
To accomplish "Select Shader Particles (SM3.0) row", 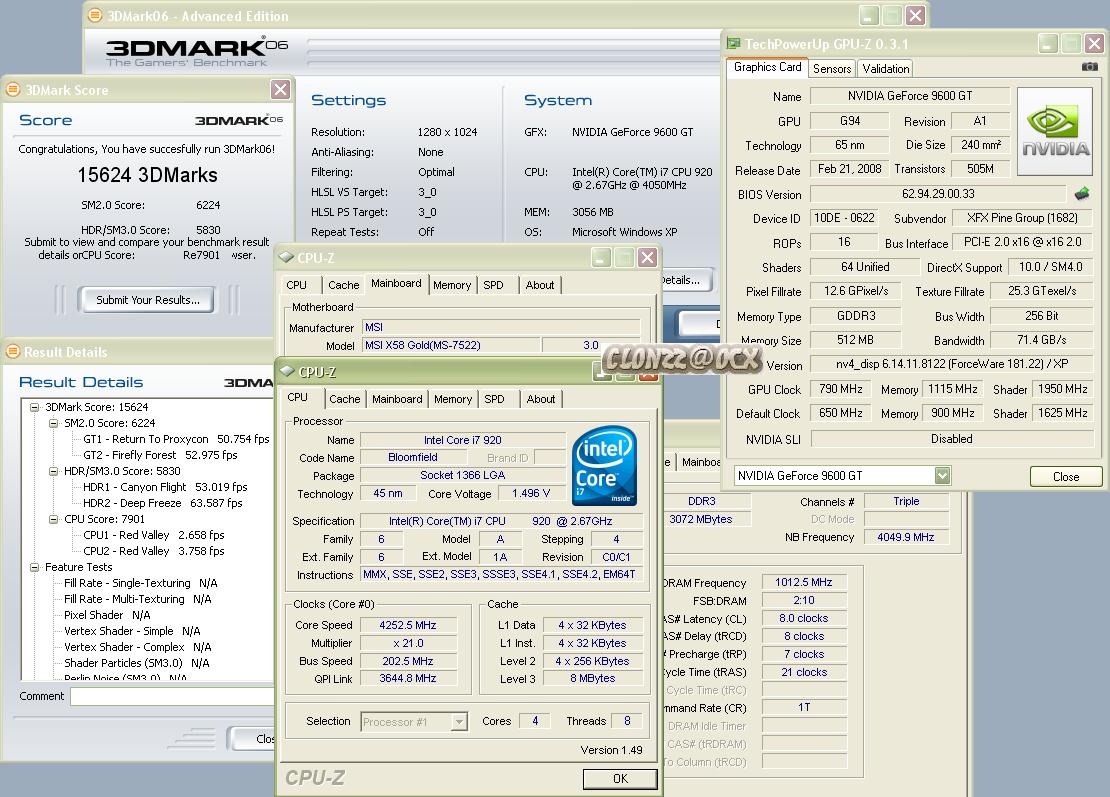I will 137,663.
